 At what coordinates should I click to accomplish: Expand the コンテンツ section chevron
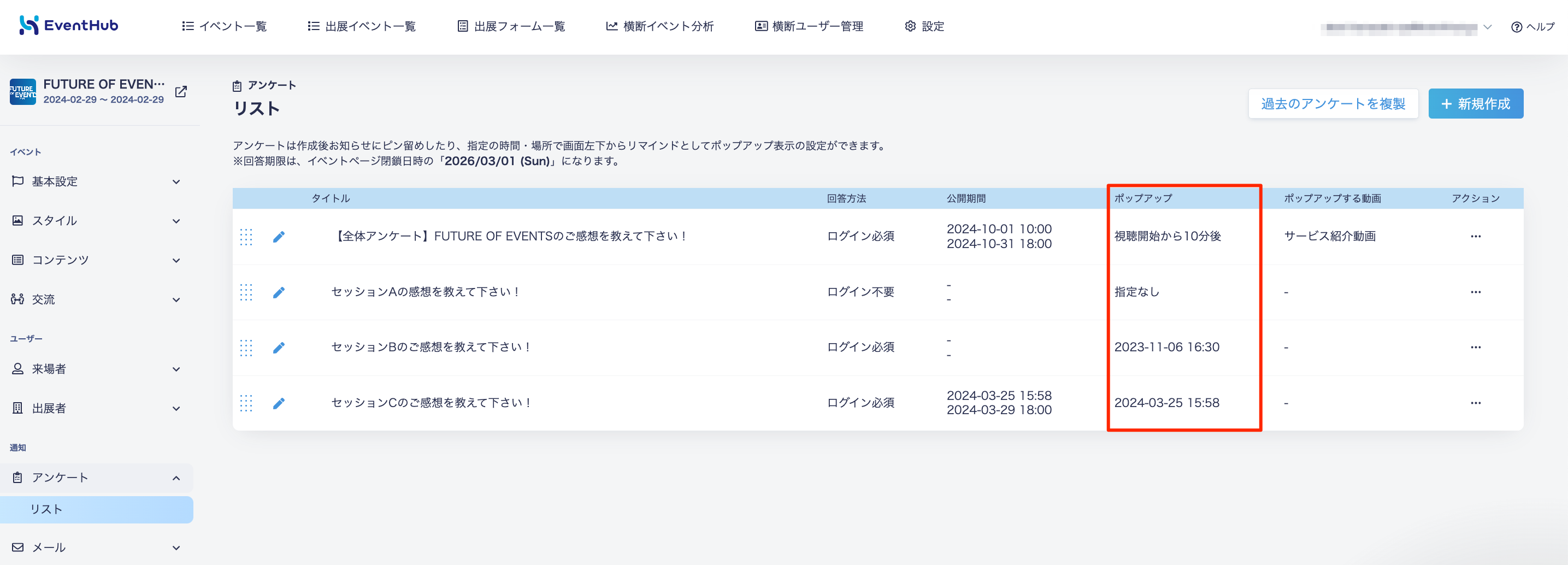[x=176, y=261]
